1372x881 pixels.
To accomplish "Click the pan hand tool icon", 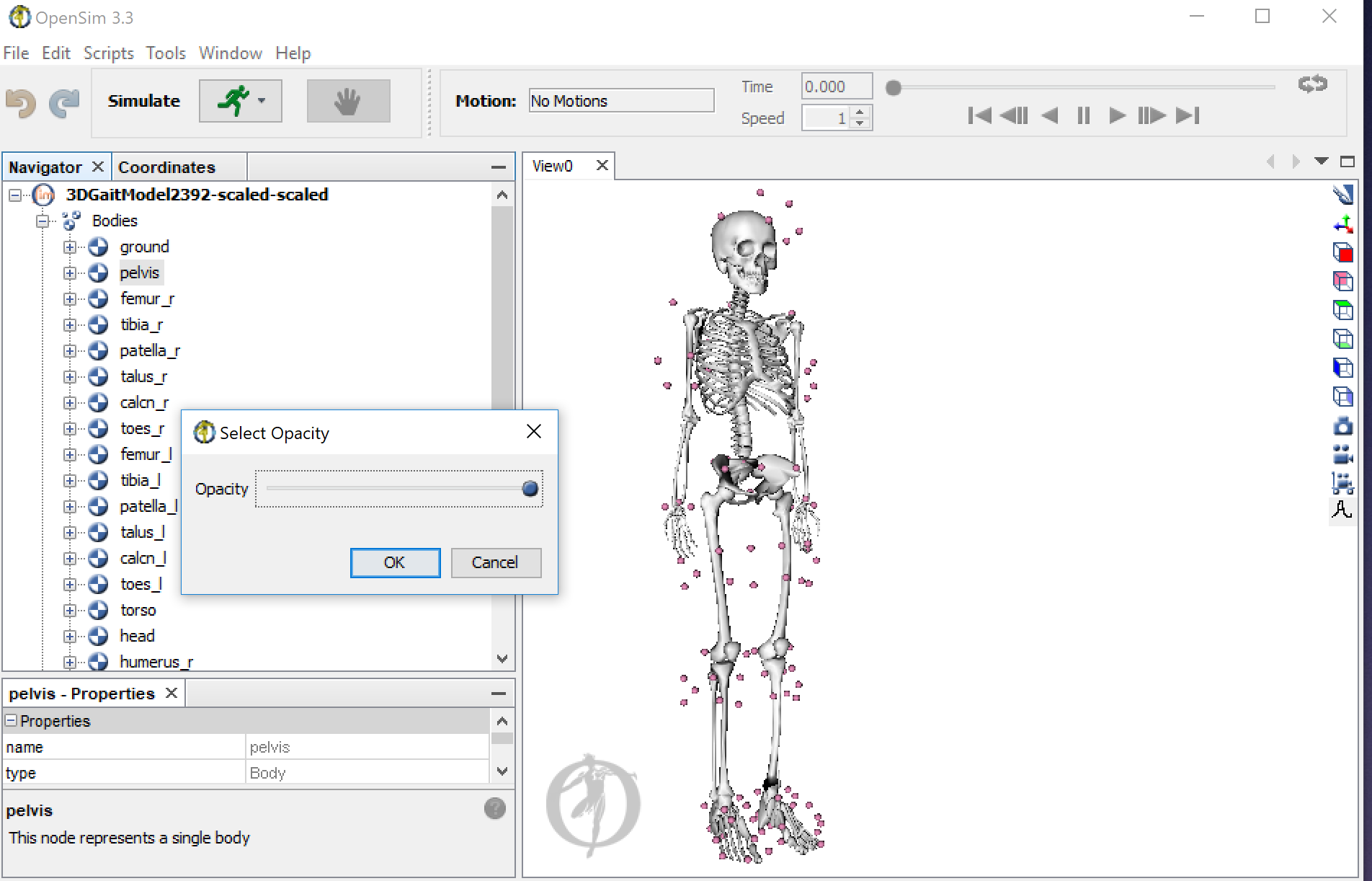I will point(348,101).
